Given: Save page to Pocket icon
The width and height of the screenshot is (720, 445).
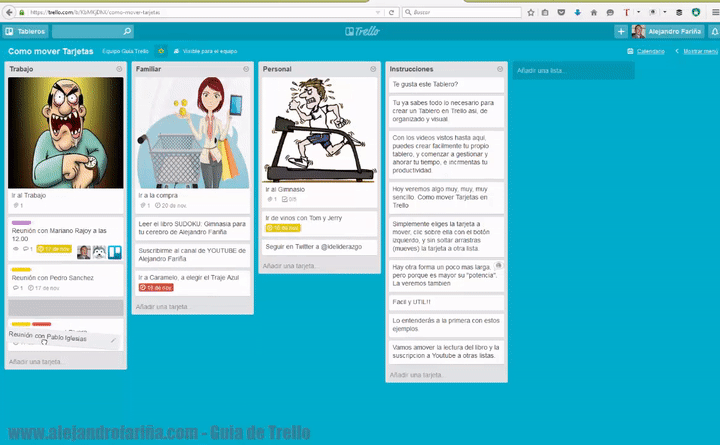Looking at the screenshot, I should [x=561, y=12].
